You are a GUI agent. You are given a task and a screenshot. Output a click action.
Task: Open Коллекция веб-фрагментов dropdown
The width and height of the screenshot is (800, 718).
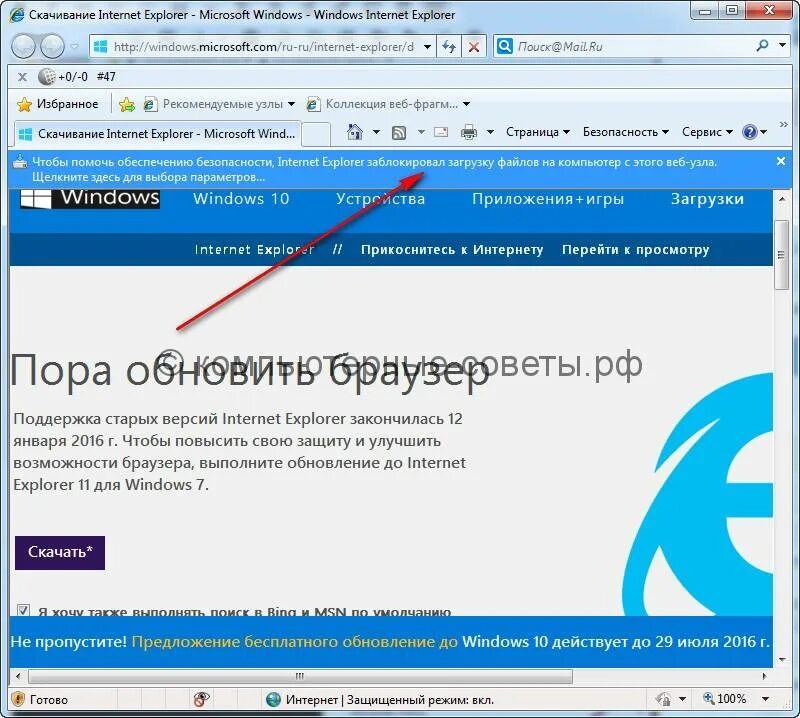pyautogui.click(x=388, y=104)
